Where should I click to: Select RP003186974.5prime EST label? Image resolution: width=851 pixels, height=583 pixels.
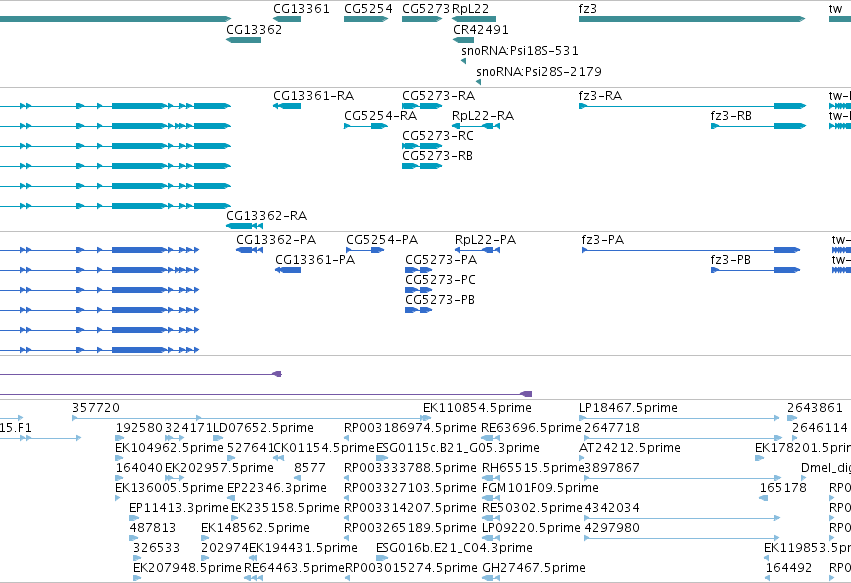pos(410,428)
